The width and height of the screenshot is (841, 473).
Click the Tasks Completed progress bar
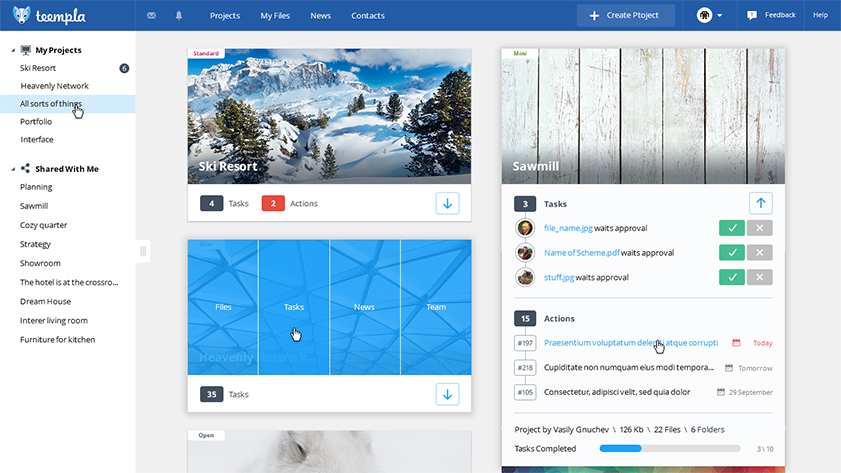tap(669, 449)
